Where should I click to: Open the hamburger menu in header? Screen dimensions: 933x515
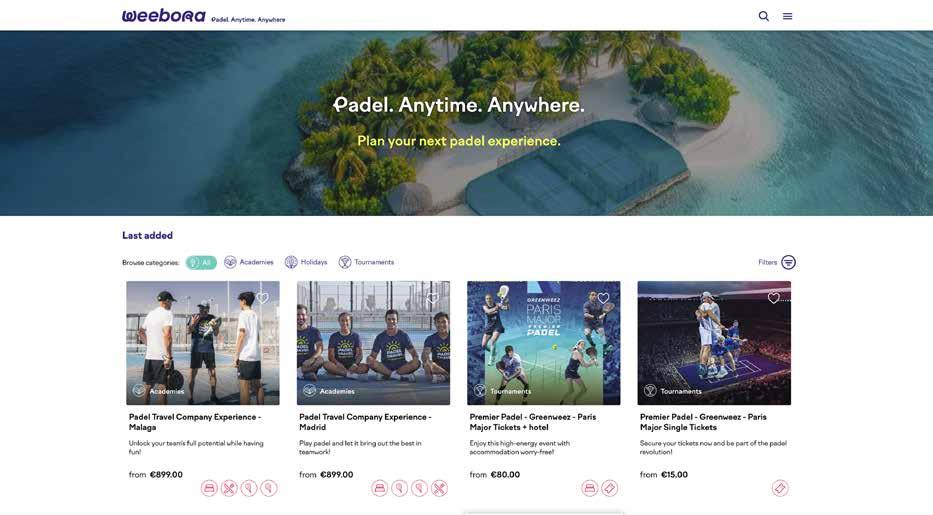coord(787,16)
